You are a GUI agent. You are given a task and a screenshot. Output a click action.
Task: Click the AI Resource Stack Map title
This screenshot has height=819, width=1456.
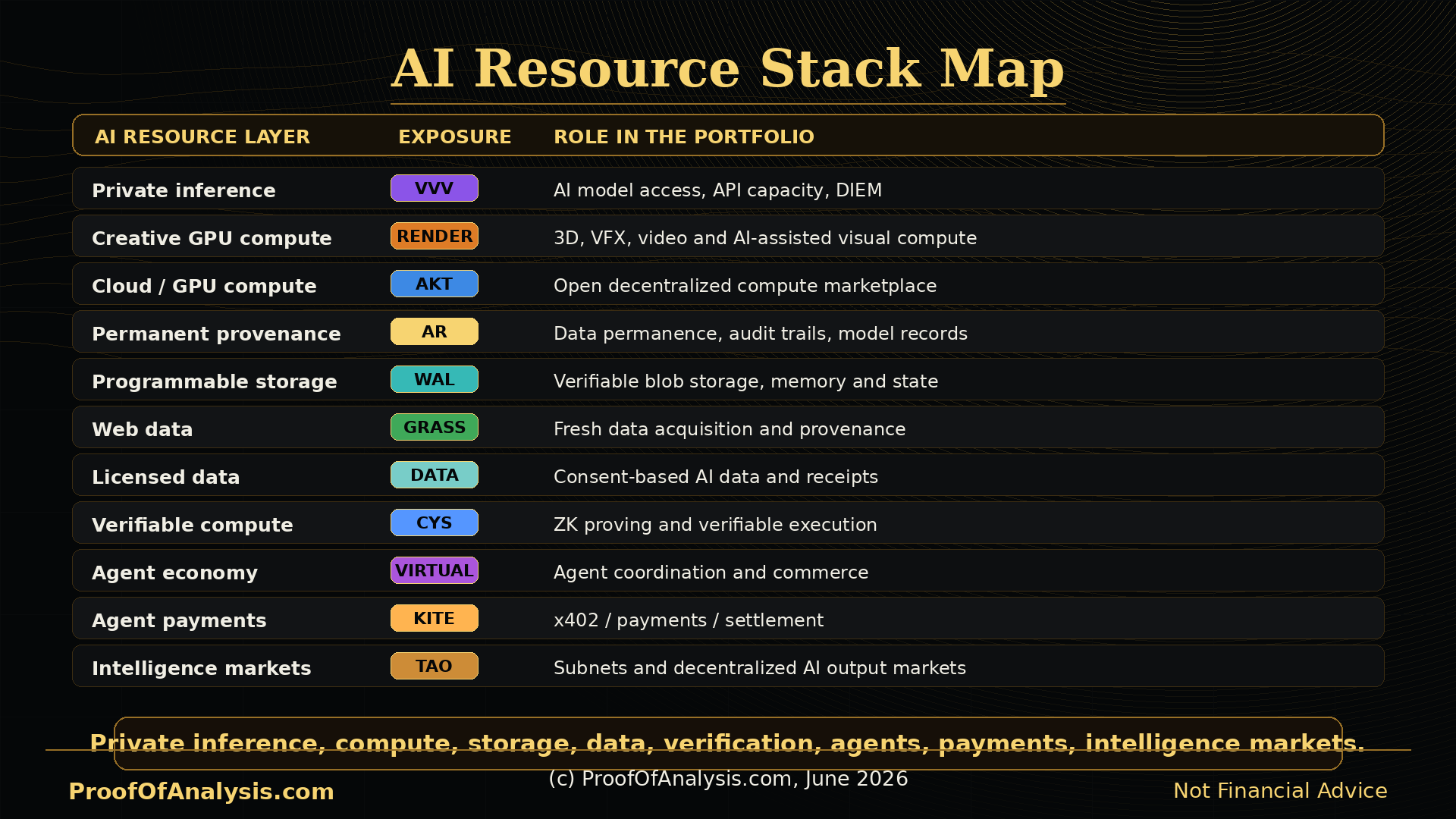coord(728,68)
